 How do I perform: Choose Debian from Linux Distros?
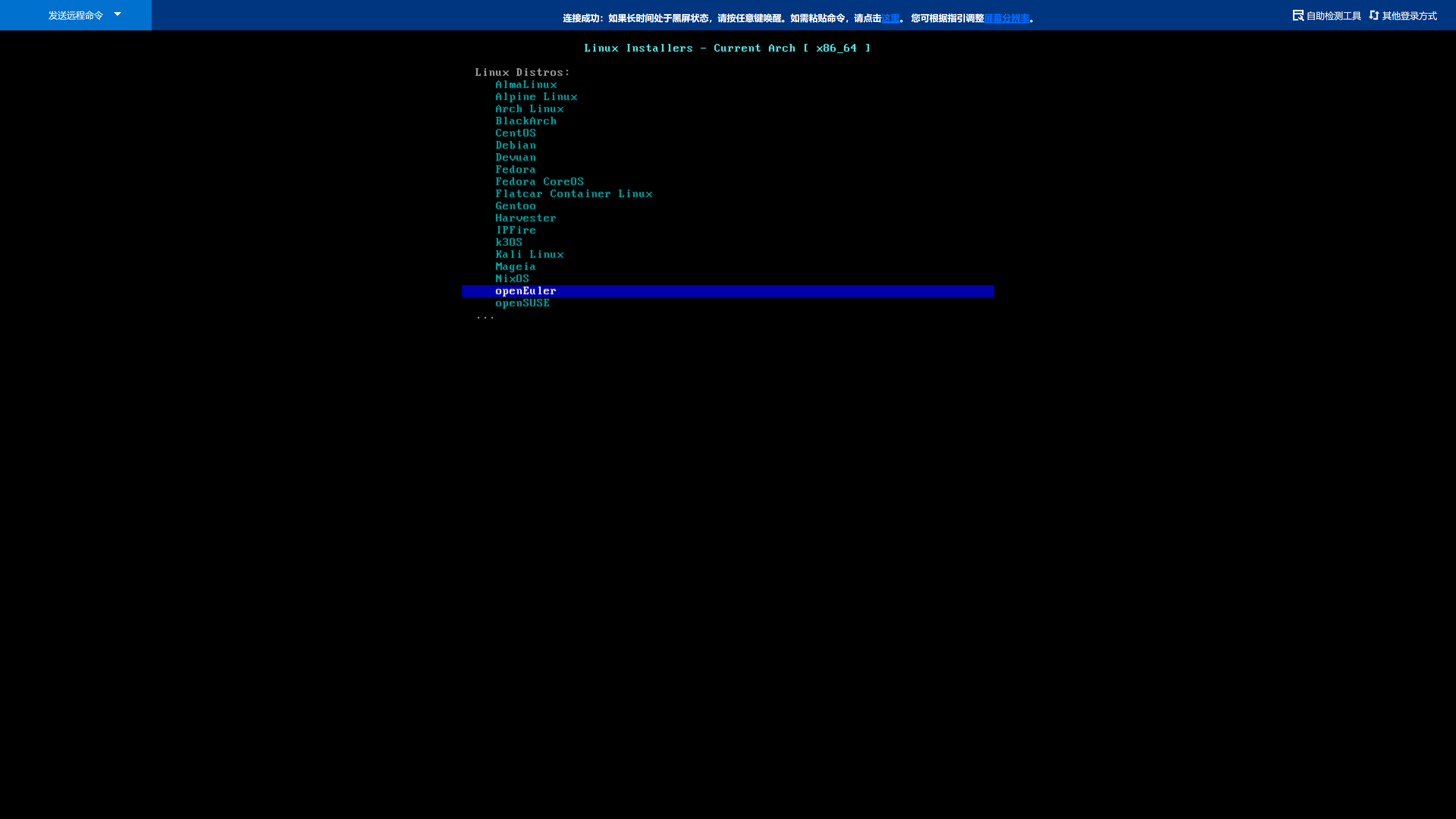[516, 145]
